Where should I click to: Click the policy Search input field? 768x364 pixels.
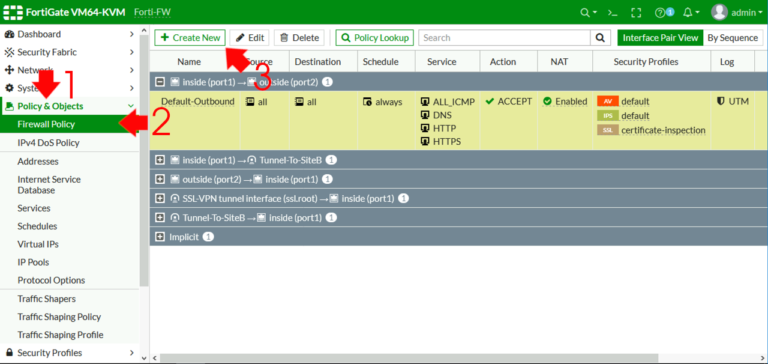504,38
